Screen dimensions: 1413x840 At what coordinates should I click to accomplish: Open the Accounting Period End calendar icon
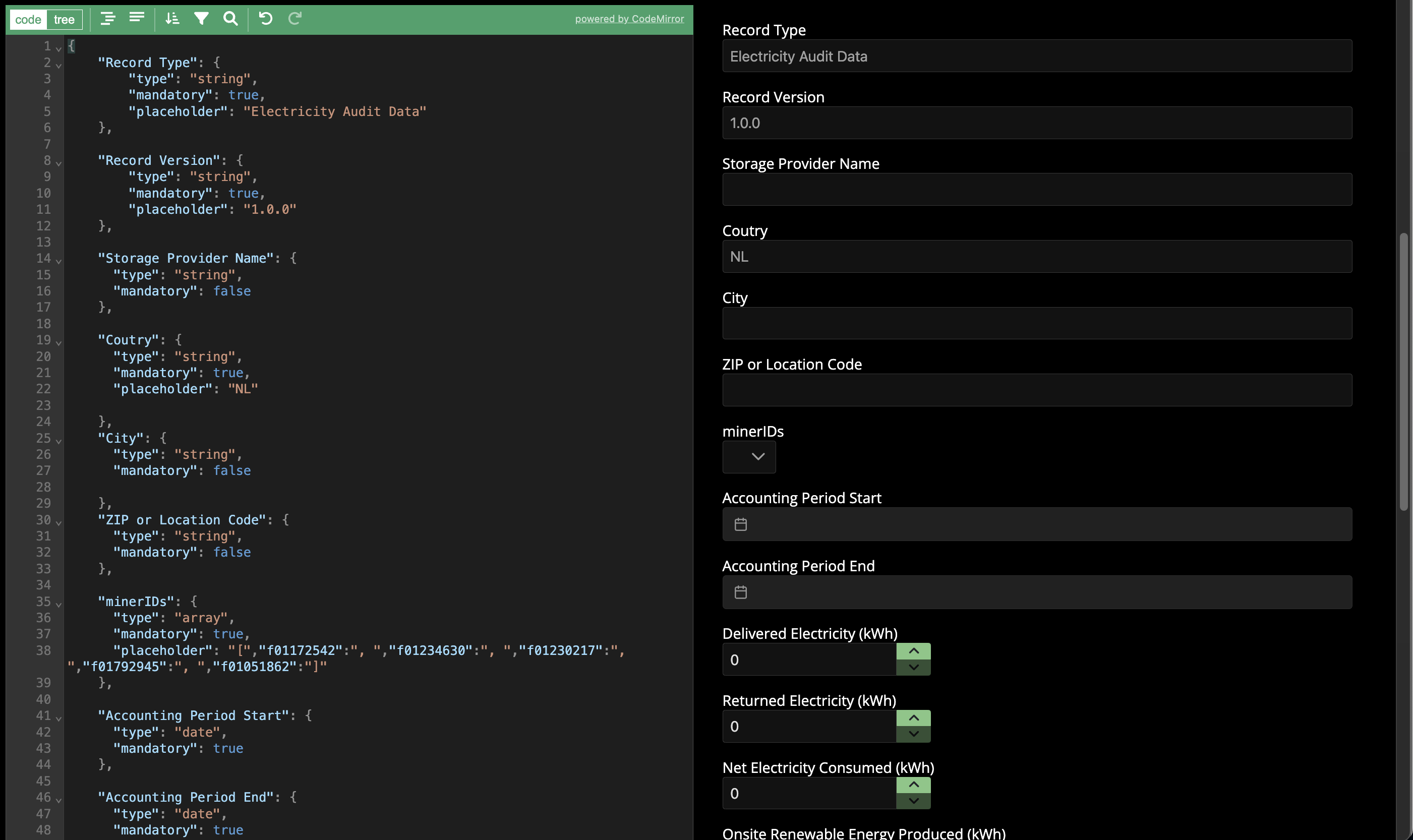[x=741, y=591]
